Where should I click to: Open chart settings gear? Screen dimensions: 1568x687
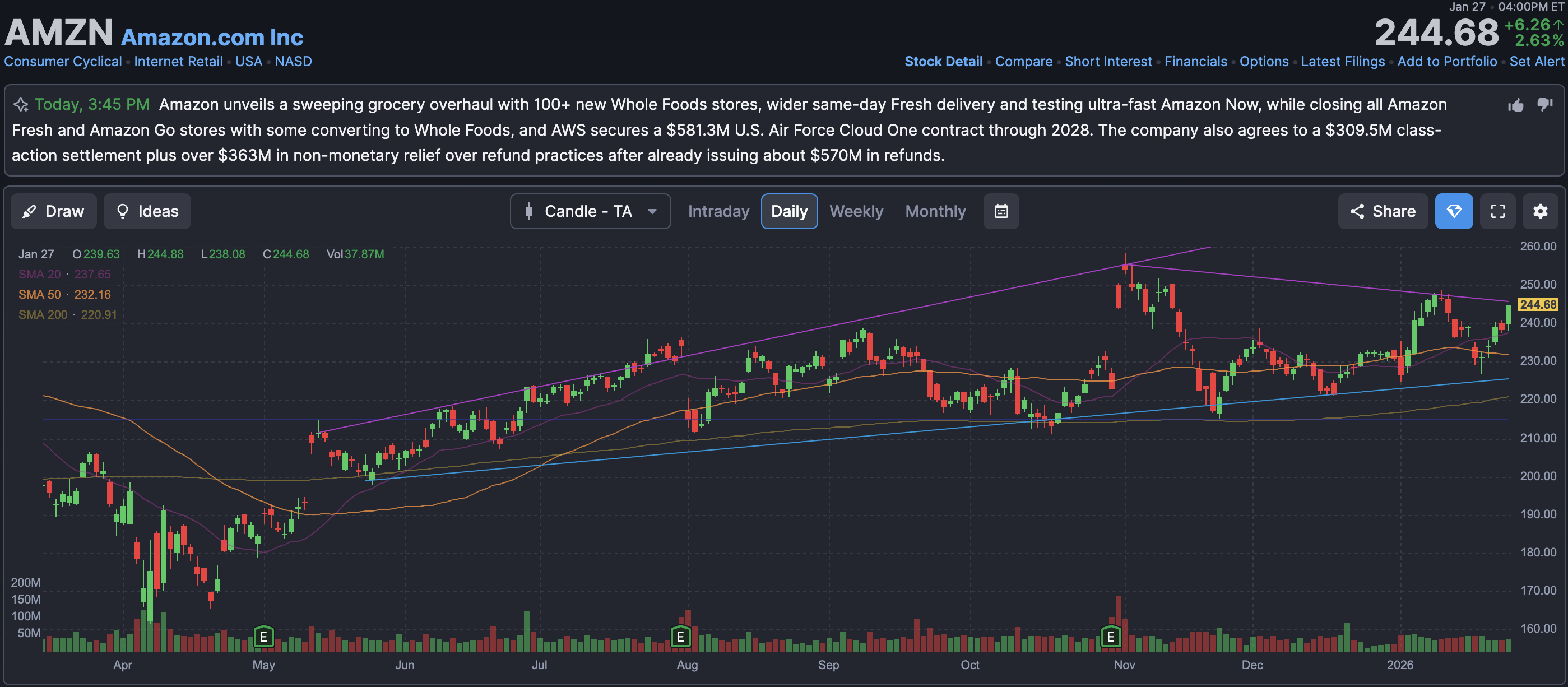click(1540, 211)
